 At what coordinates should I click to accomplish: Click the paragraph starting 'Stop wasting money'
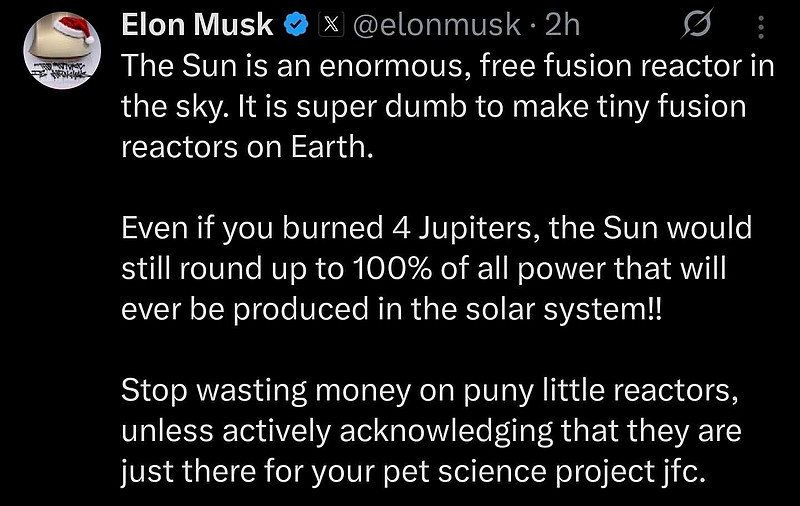tap(430, 430)
